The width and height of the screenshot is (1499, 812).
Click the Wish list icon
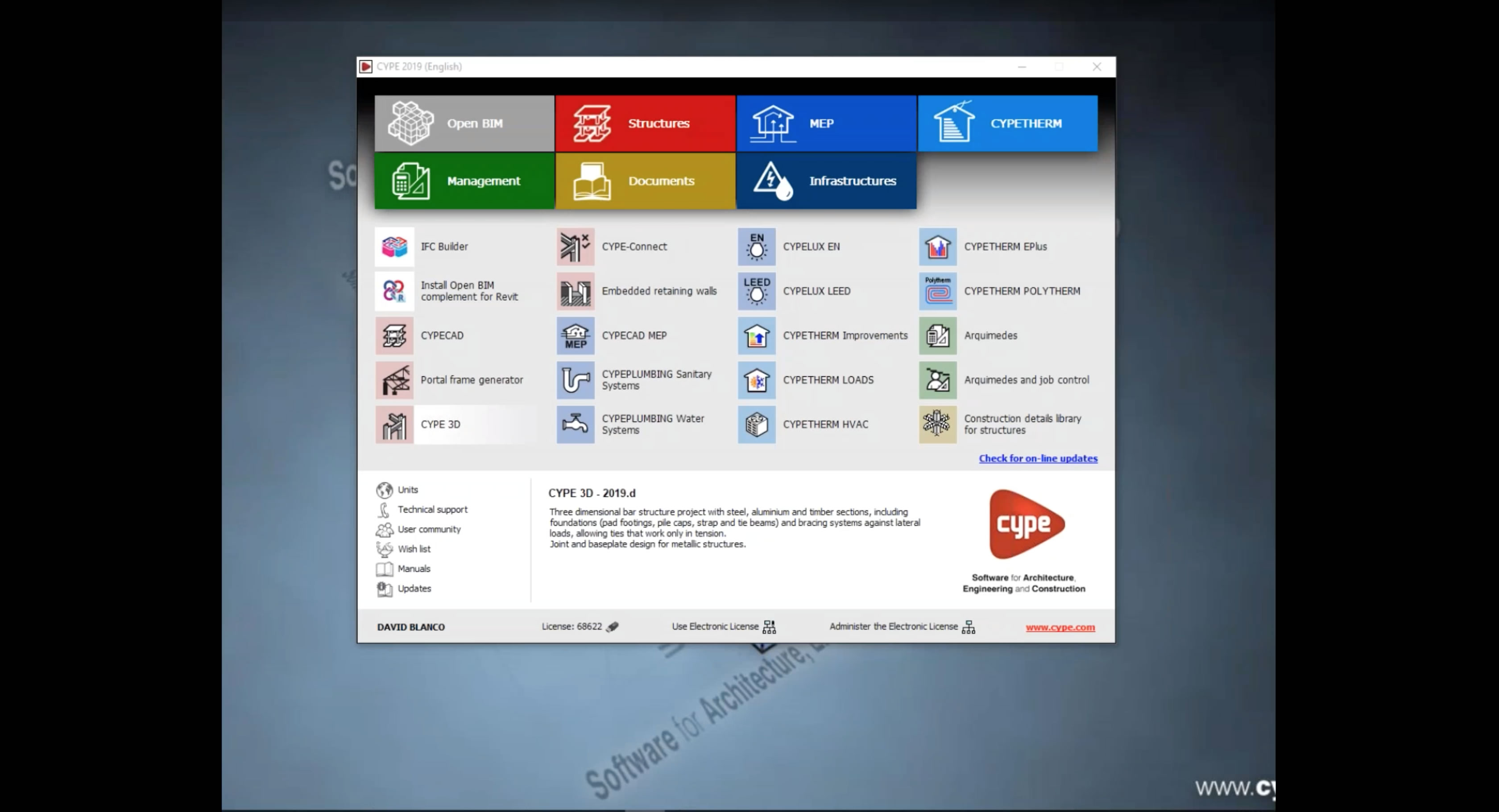point(384,550)
